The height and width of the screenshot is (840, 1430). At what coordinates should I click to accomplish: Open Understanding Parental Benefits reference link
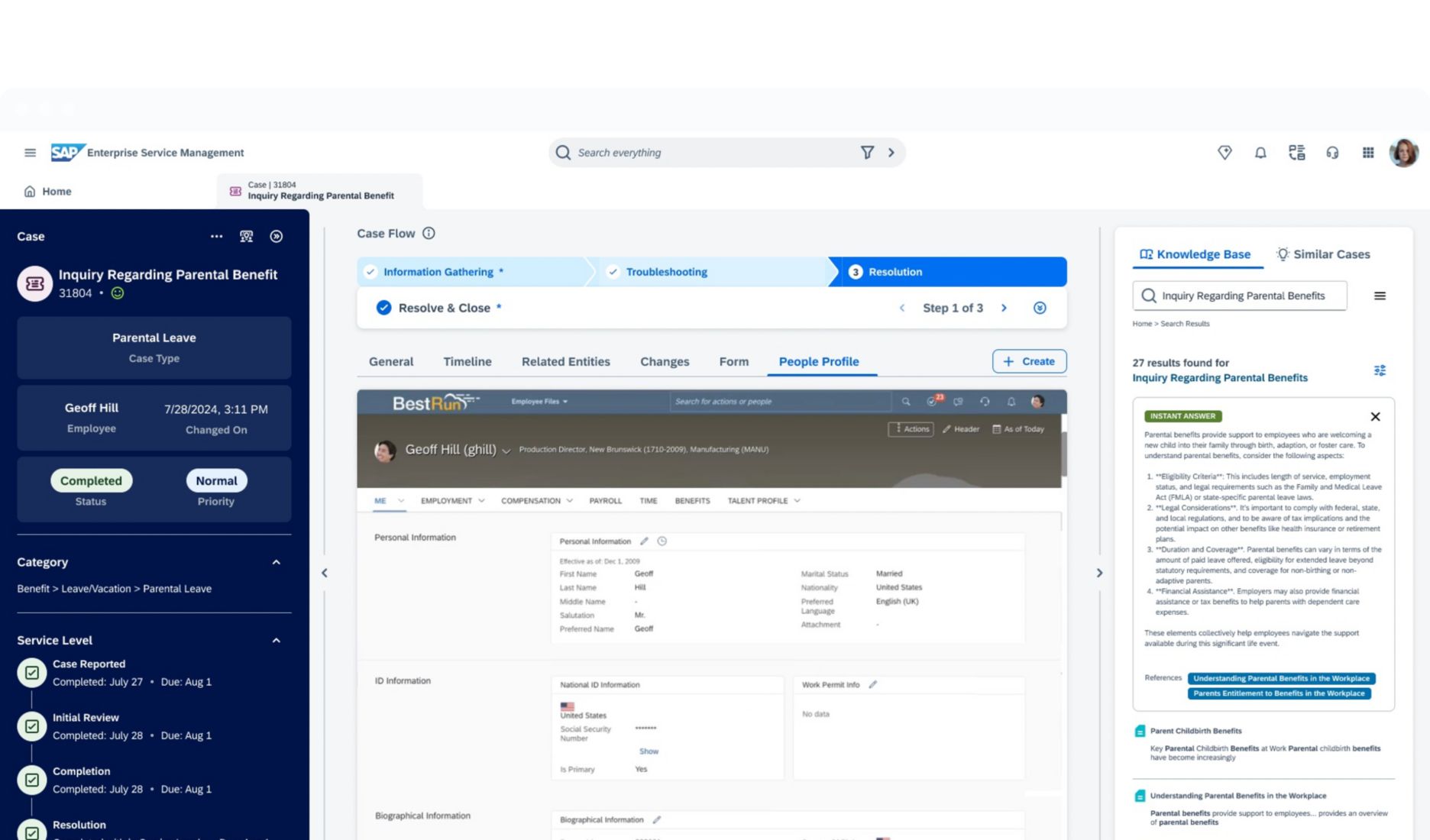coord(1281,678)
